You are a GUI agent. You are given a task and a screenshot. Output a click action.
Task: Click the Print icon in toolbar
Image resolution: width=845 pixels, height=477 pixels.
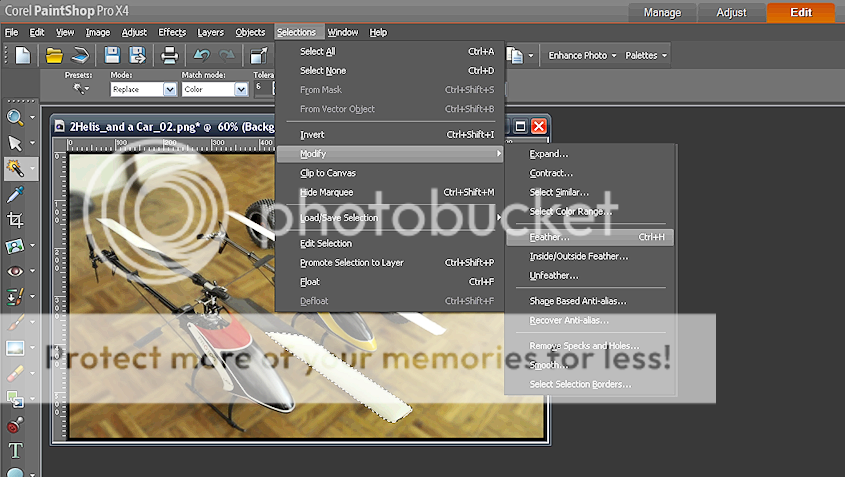coord(170,55)
